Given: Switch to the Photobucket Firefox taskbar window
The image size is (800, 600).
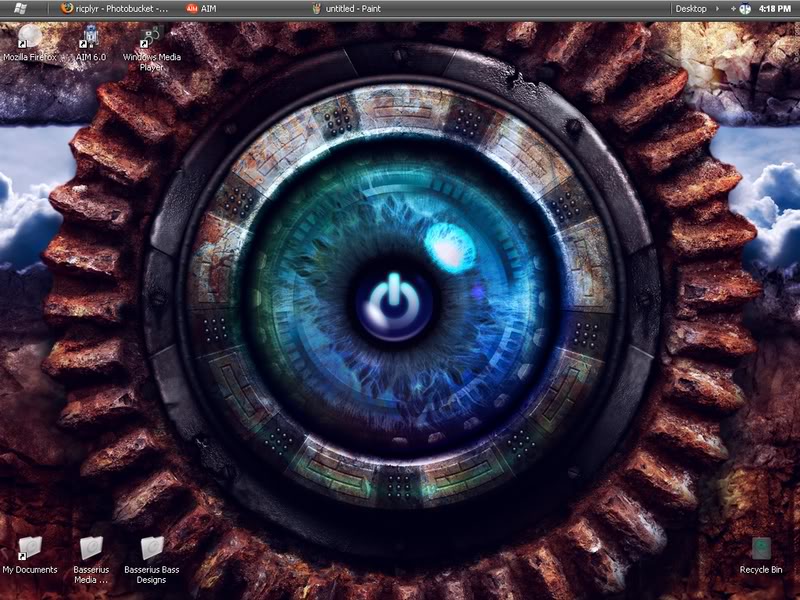Looking at the screenshot, I should (114, 9).
